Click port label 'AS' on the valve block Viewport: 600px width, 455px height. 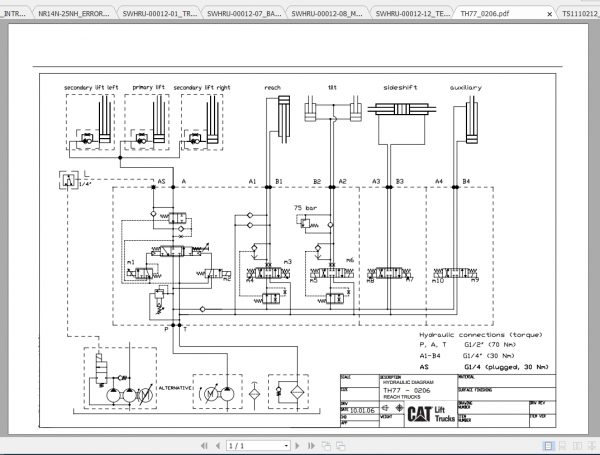161,181
